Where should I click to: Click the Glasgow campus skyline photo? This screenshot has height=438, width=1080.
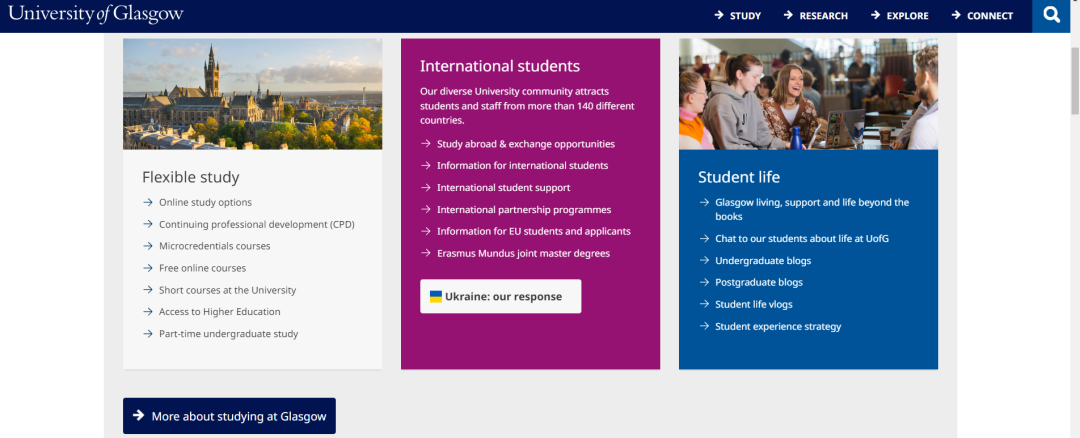tap(253, 94)
